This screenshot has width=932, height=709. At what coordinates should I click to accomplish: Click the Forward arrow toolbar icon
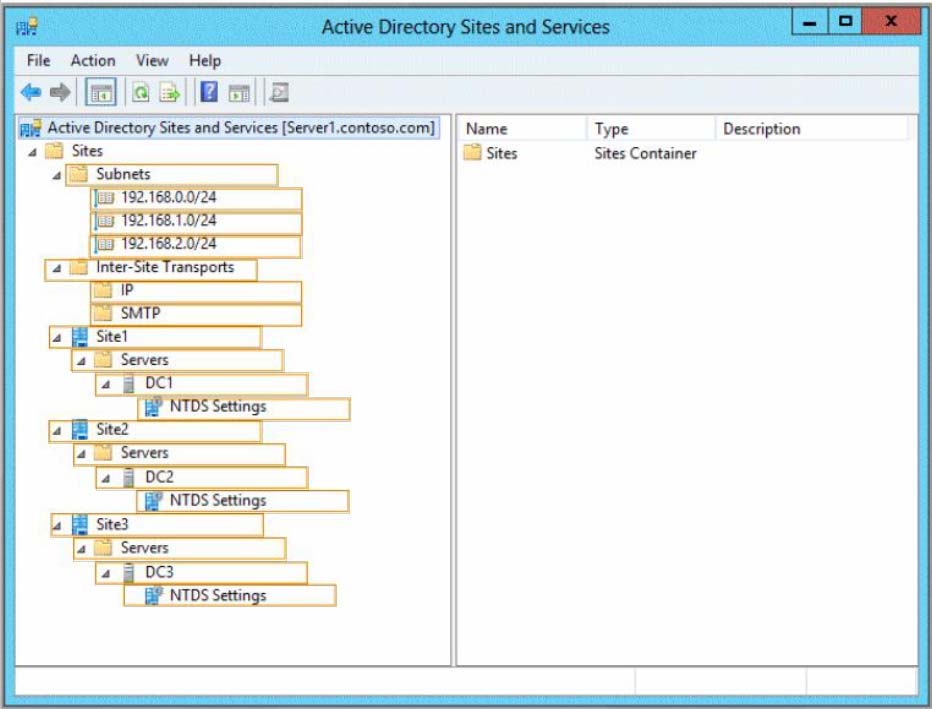(60, 93)
